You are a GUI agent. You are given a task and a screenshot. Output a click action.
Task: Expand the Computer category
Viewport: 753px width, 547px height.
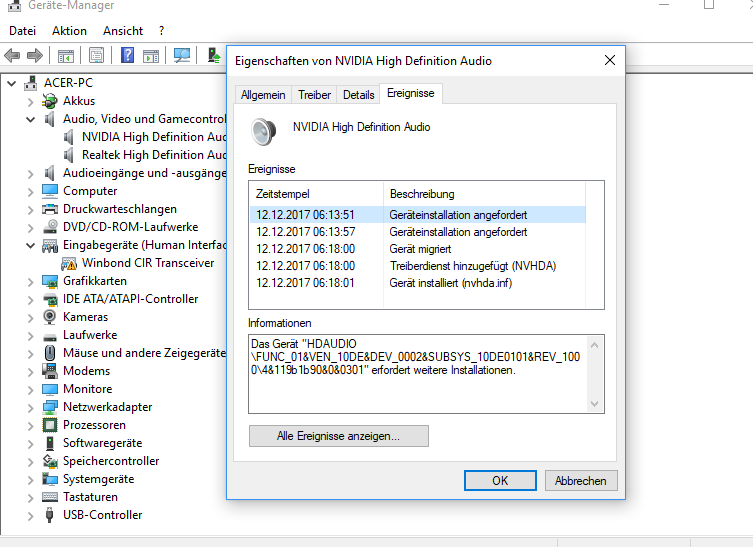pyautogui.click(x=30, y=191)
